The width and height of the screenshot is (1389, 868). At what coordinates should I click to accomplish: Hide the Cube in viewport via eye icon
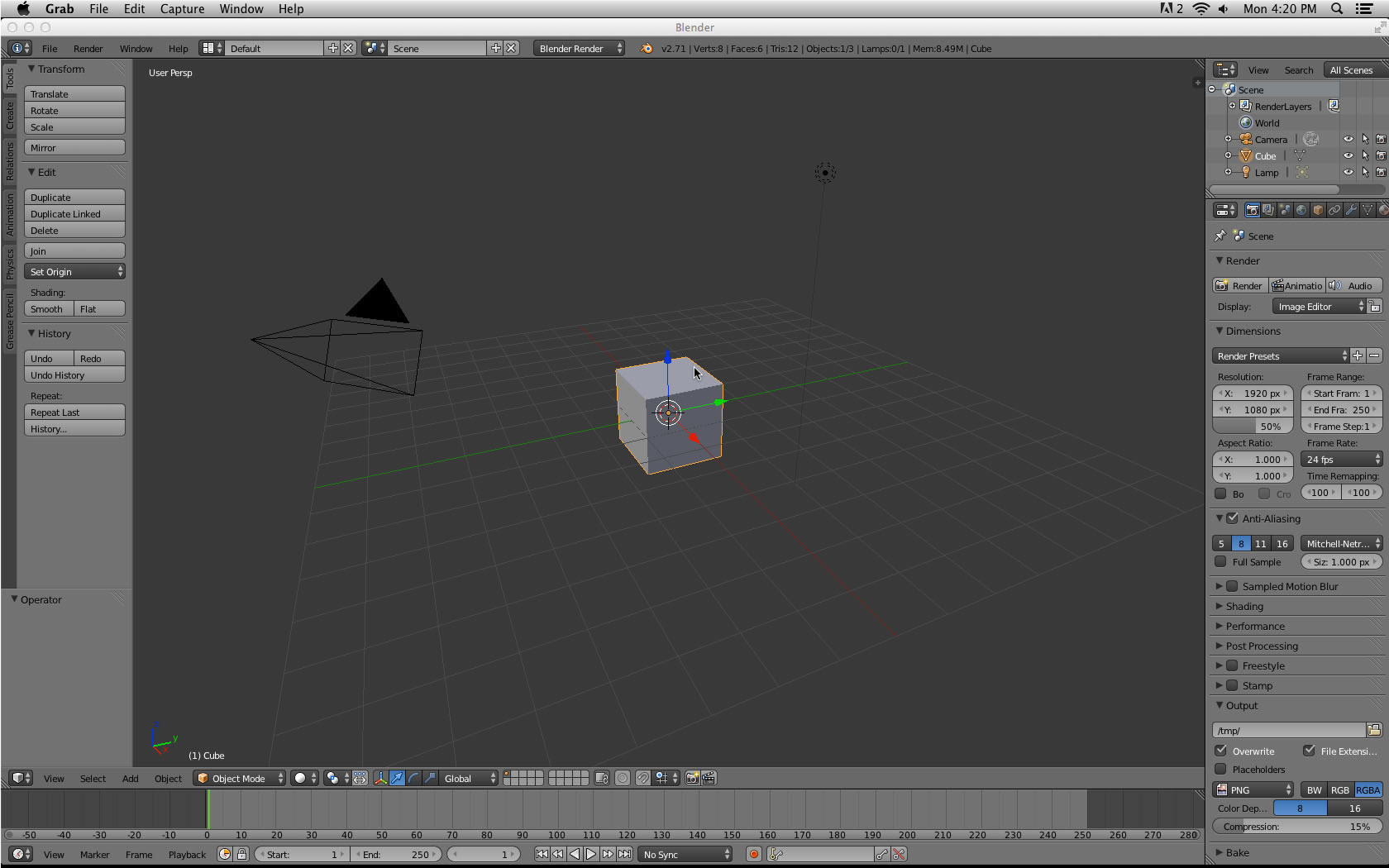point(1348,155)
